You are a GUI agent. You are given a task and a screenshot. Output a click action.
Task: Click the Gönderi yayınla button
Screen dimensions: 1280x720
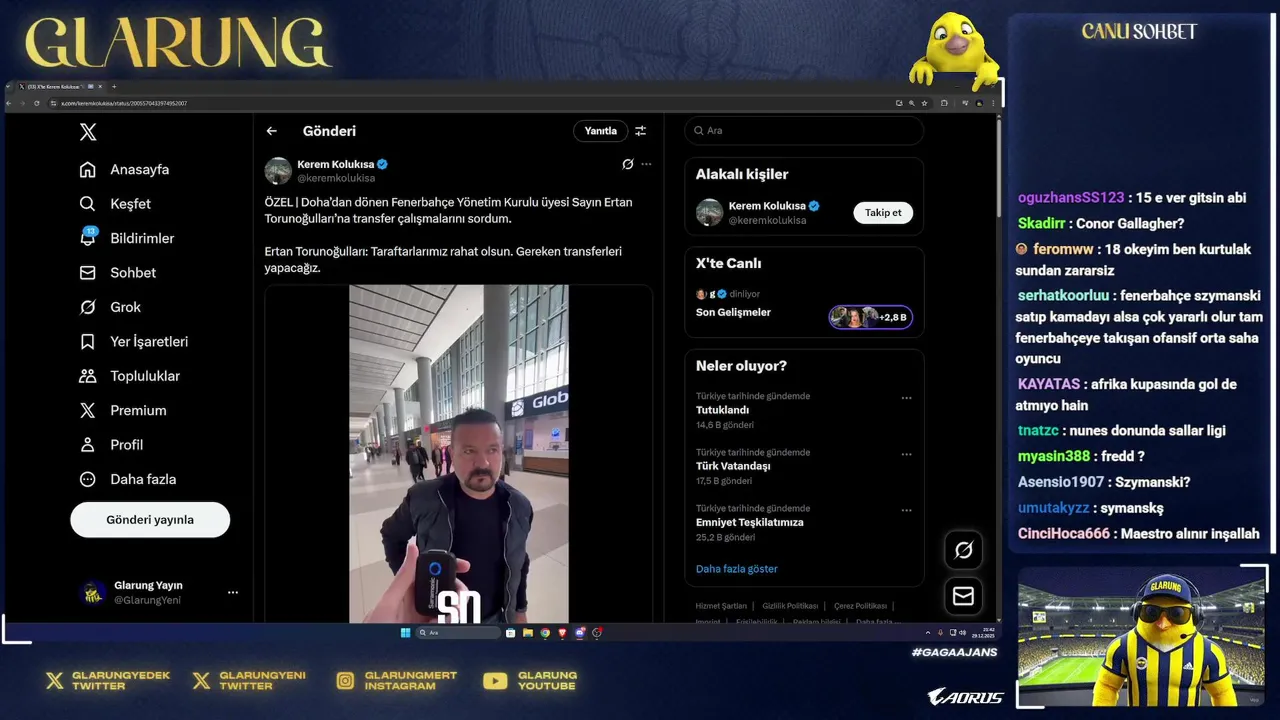(x=150, y=520)
